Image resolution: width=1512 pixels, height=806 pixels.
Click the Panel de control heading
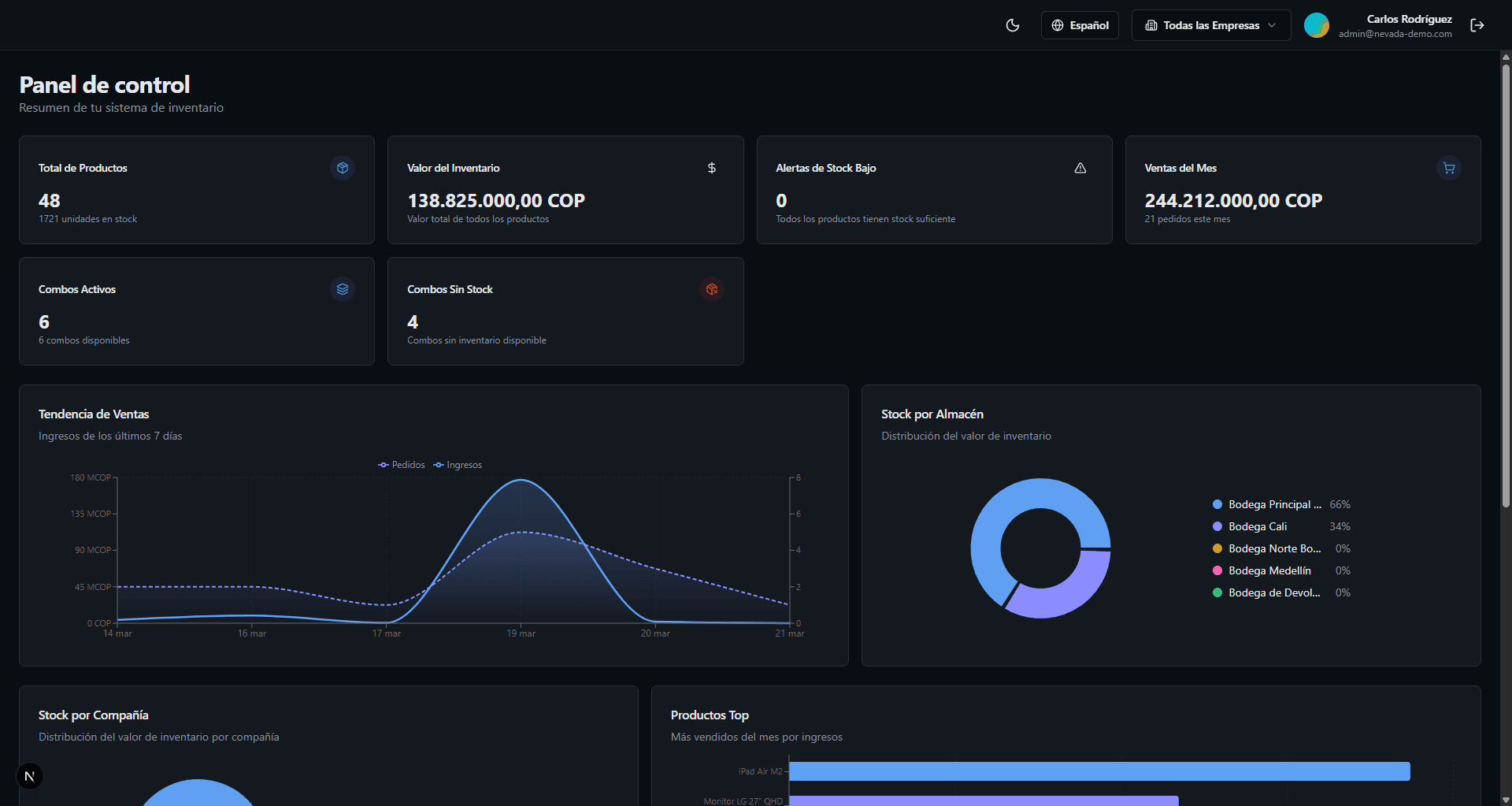(103, 84)
